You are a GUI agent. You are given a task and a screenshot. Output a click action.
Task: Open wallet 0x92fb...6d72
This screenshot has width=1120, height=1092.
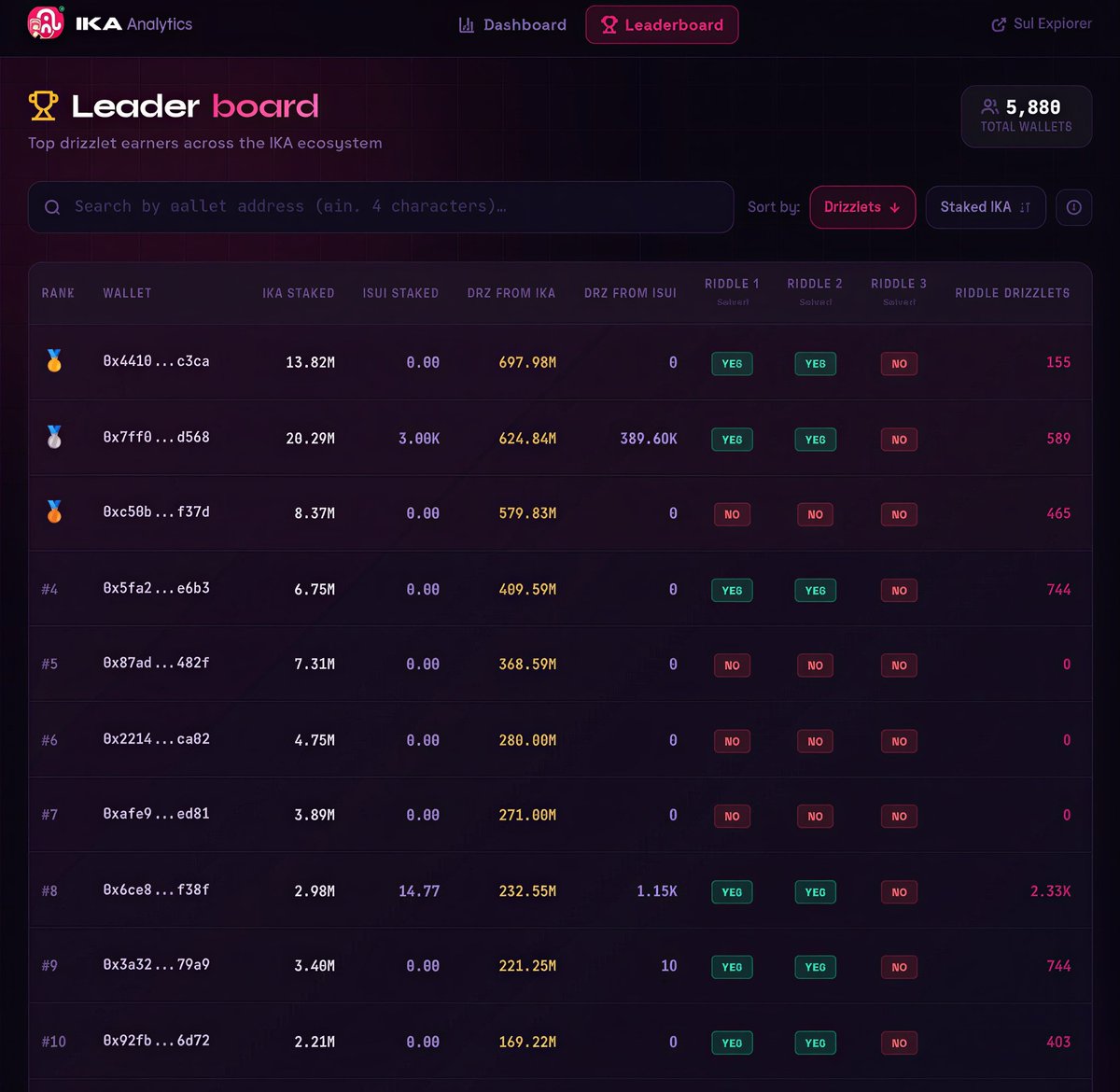[x=156, y=1041]
